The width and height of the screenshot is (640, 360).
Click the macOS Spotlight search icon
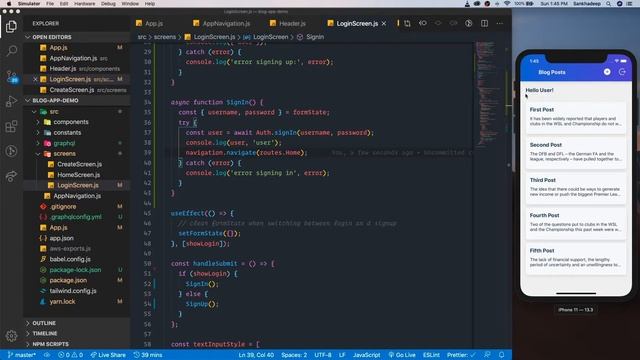pos(608,4)
